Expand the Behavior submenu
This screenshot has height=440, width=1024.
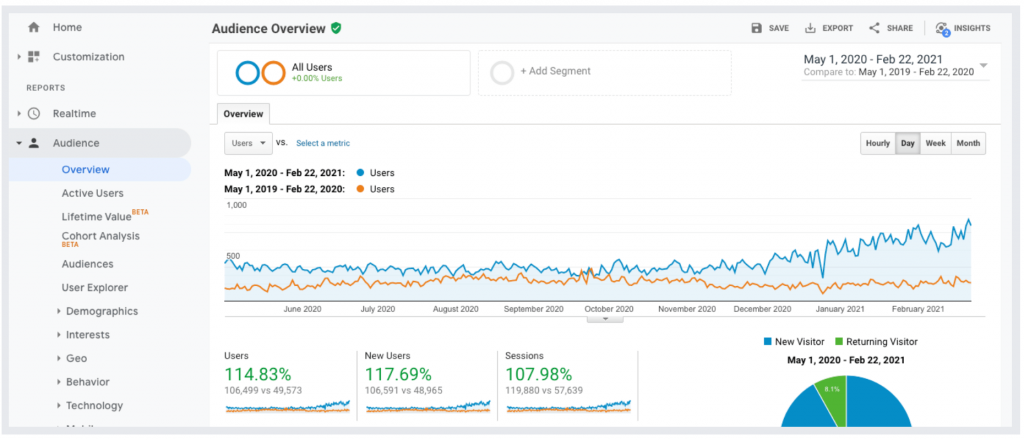(x=59, y=382)
